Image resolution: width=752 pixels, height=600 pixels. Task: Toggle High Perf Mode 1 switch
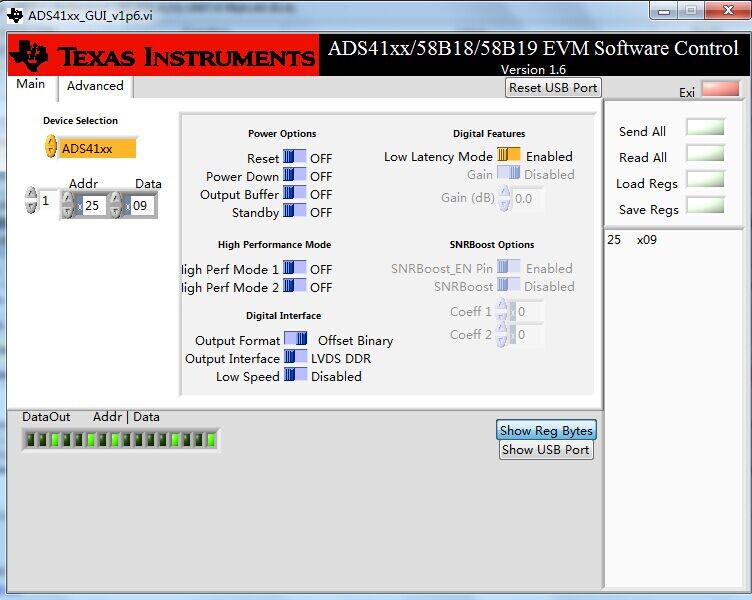[294, 268]
